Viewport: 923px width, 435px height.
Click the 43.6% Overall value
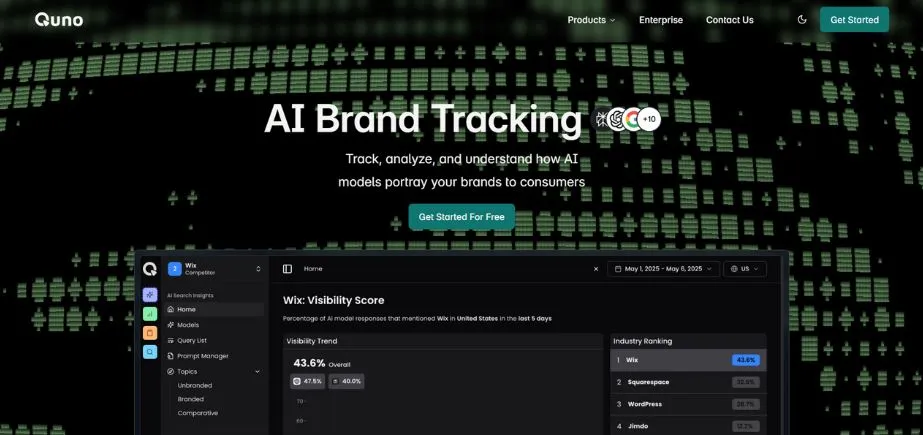tap(321, 363)
